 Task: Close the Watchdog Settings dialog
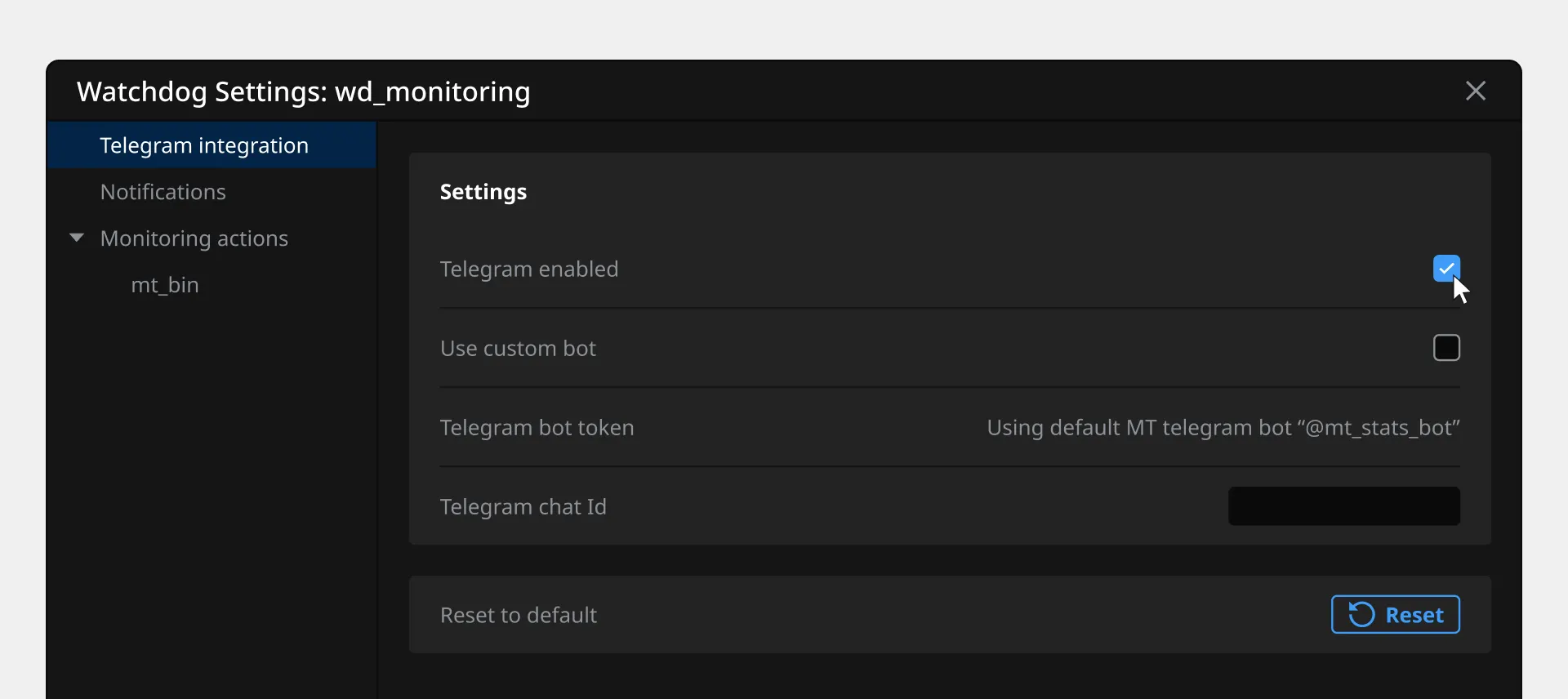tap(1475, 91)
